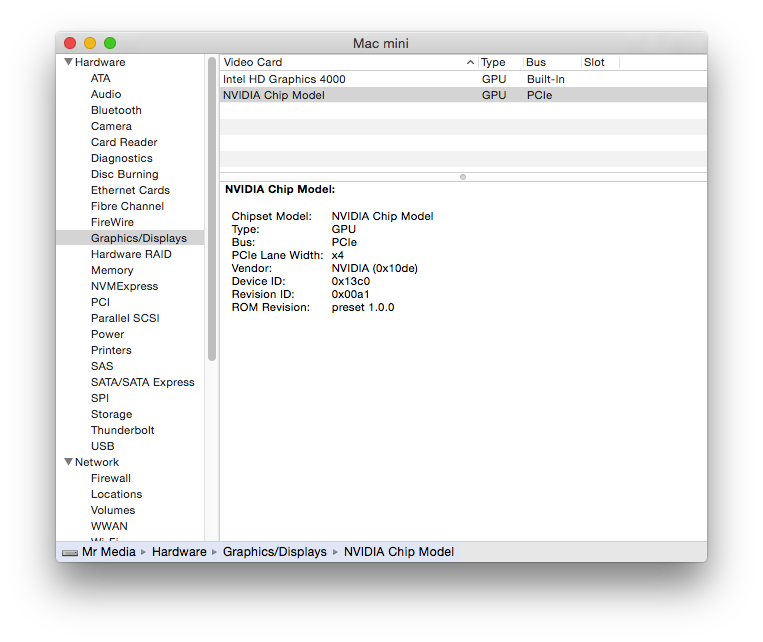Select PCI in the sidebar

pyautogui.click(x=100, y=302)
